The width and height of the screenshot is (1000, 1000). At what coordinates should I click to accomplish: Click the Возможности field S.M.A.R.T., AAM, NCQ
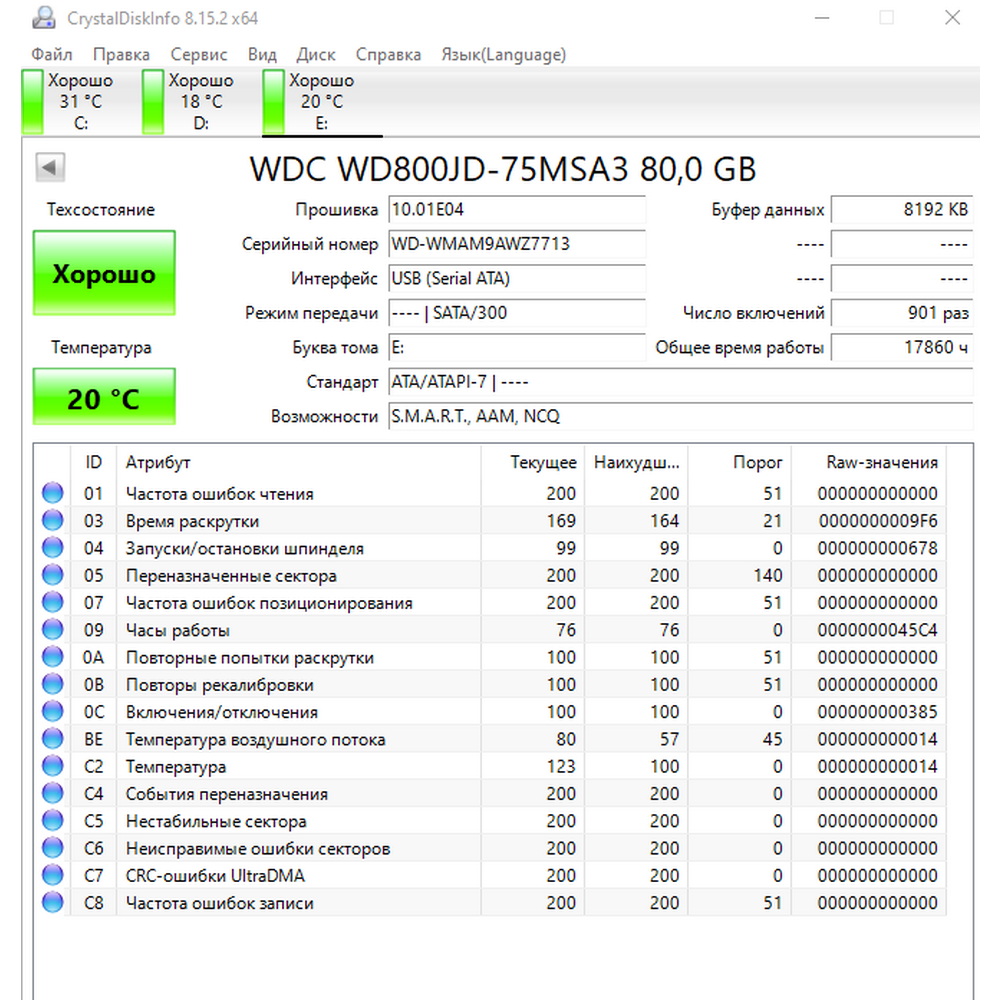point(680,416)
